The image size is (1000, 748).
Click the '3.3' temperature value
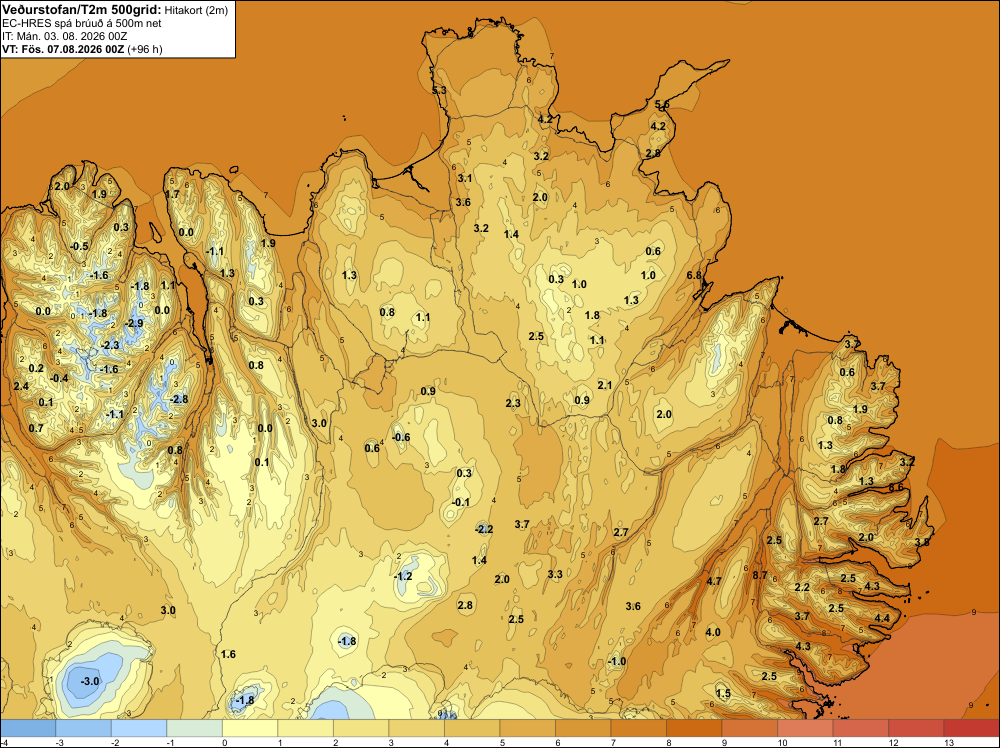[x=555, y=575]
